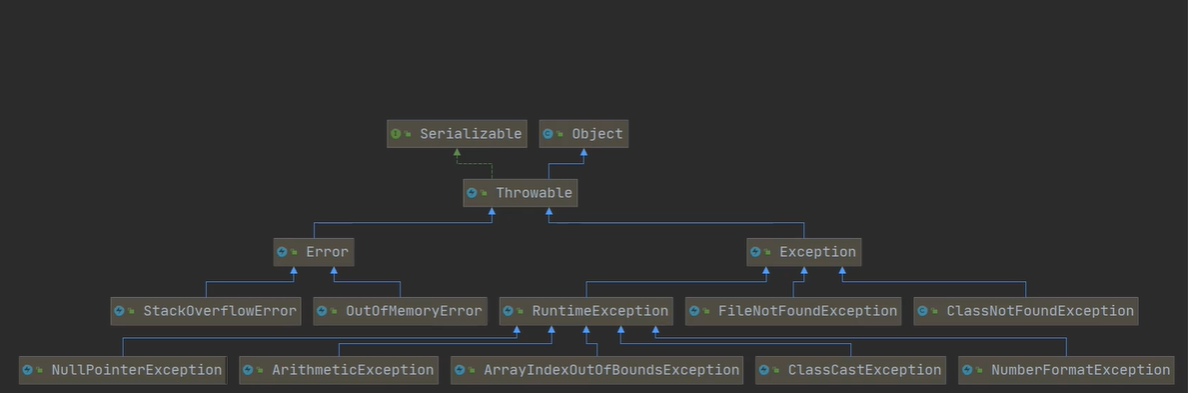Select the ArrayIndexOutOfBoundsException node

point(597,370)
